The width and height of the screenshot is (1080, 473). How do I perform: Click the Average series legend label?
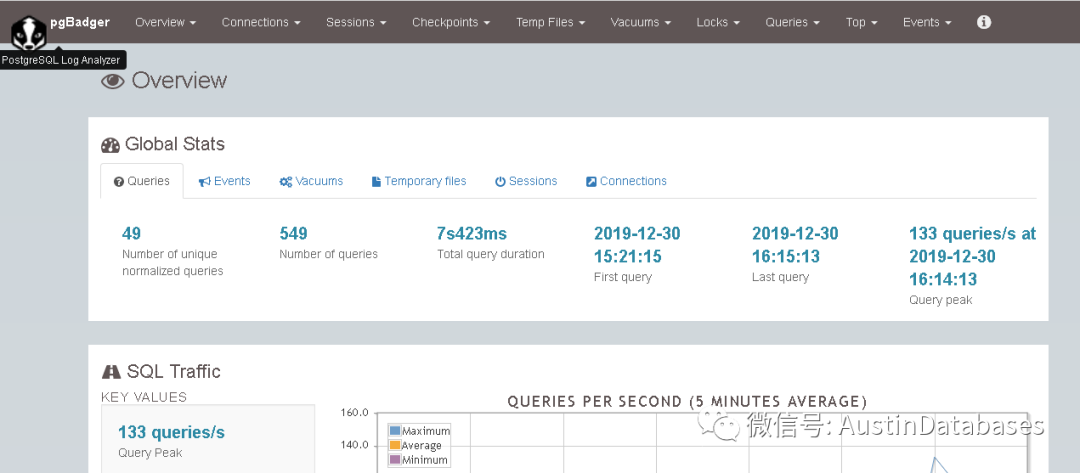point(422,445)
